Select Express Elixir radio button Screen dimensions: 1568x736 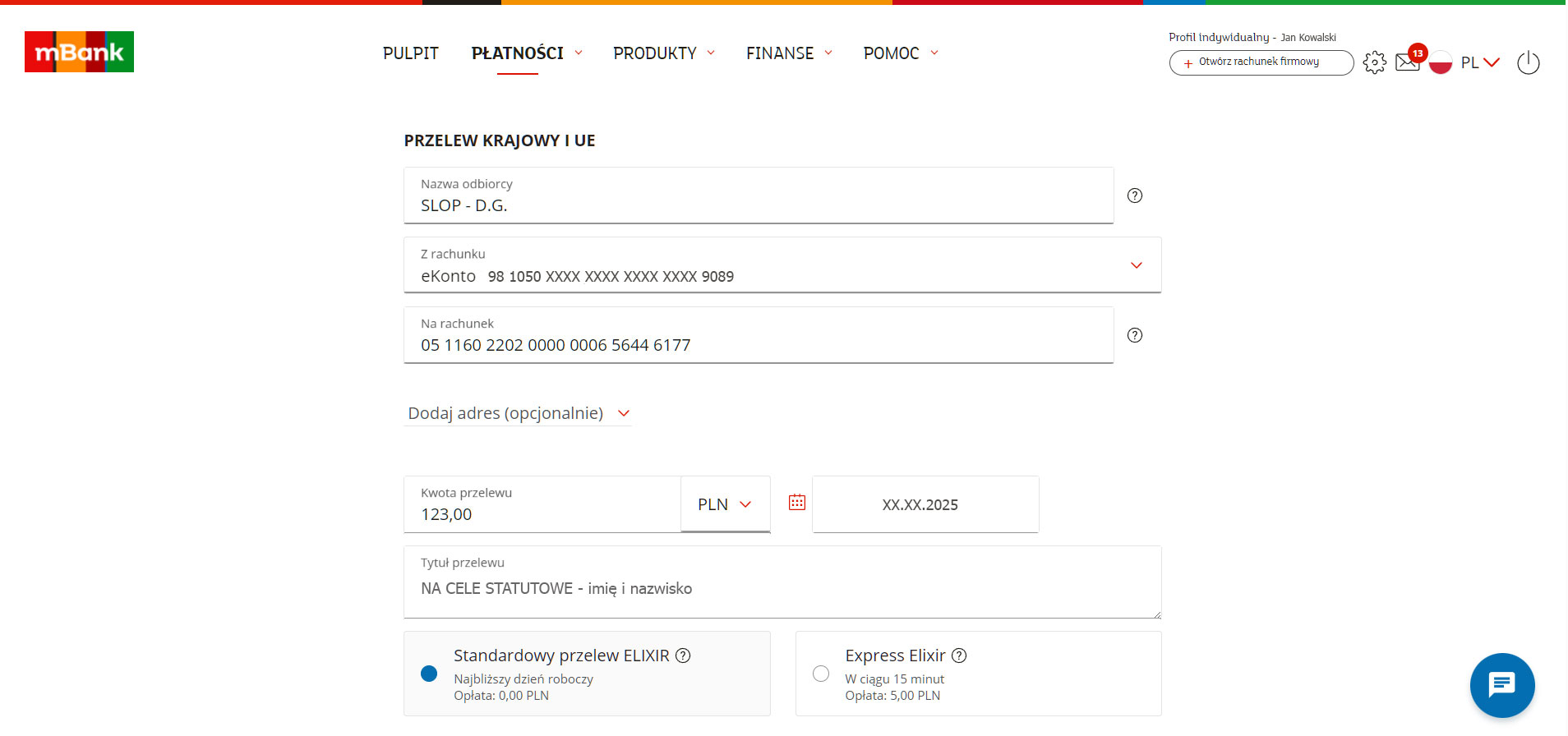[821, 674]
